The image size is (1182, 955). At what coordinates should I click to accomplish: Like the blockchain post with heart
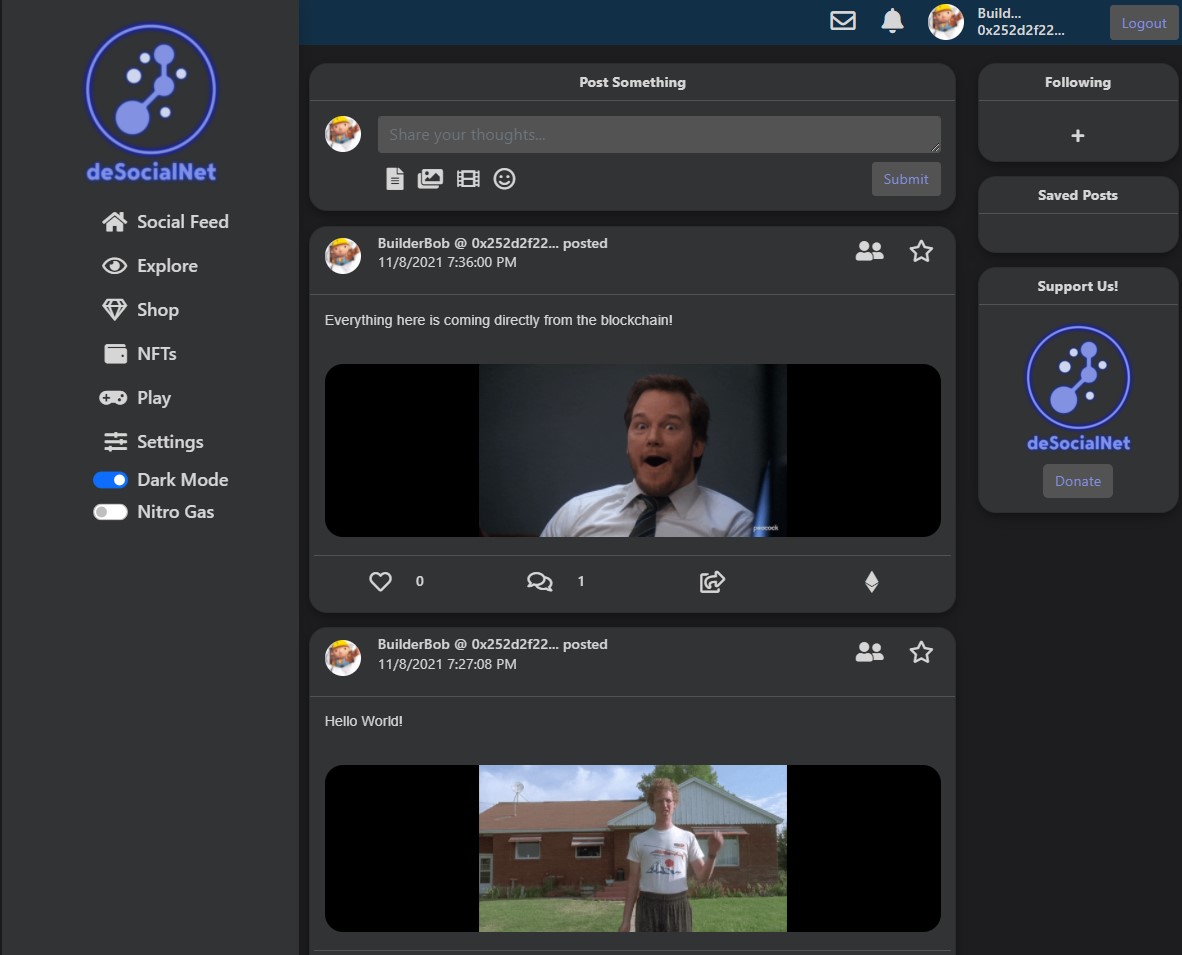click(380, 581)
